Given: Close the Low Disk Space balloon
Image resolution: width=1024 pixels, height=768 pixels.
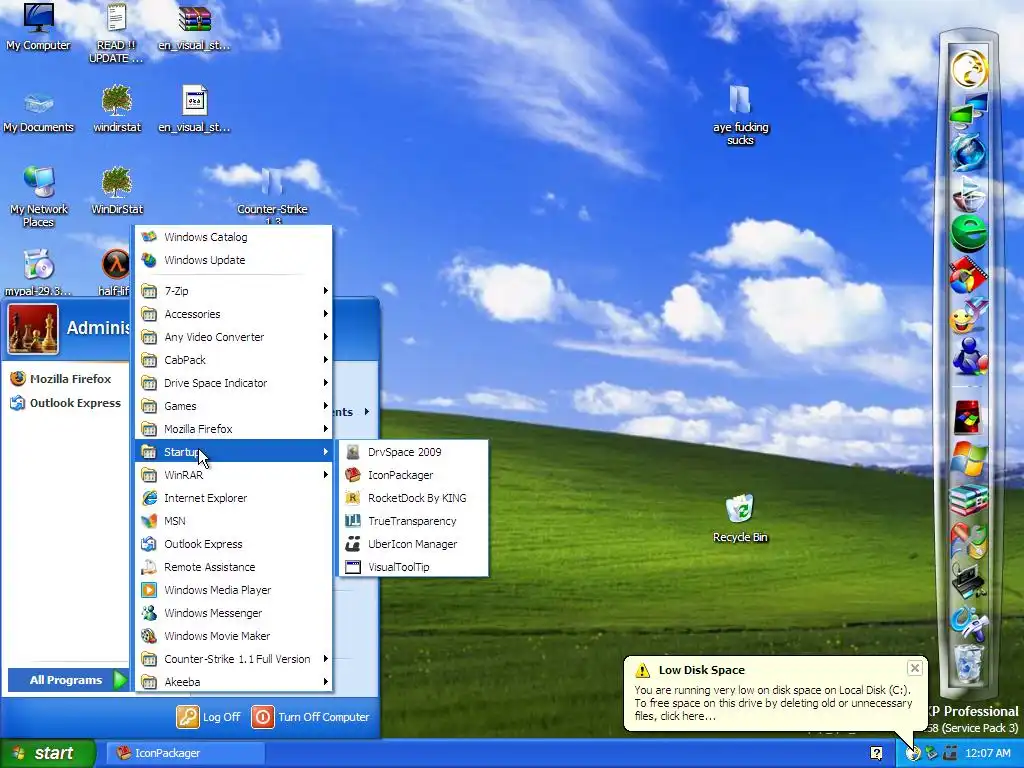Looking at the screenshot, I should point(914,668).
